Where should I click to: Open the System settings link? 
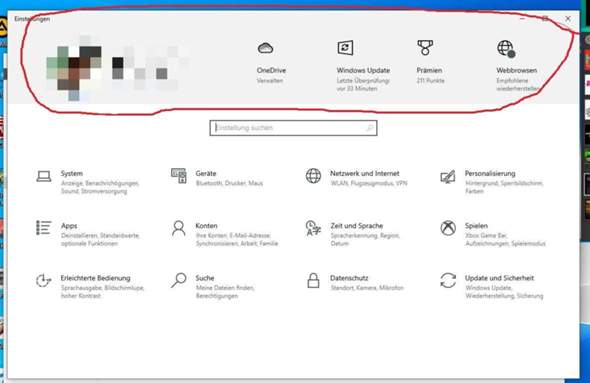71,173
